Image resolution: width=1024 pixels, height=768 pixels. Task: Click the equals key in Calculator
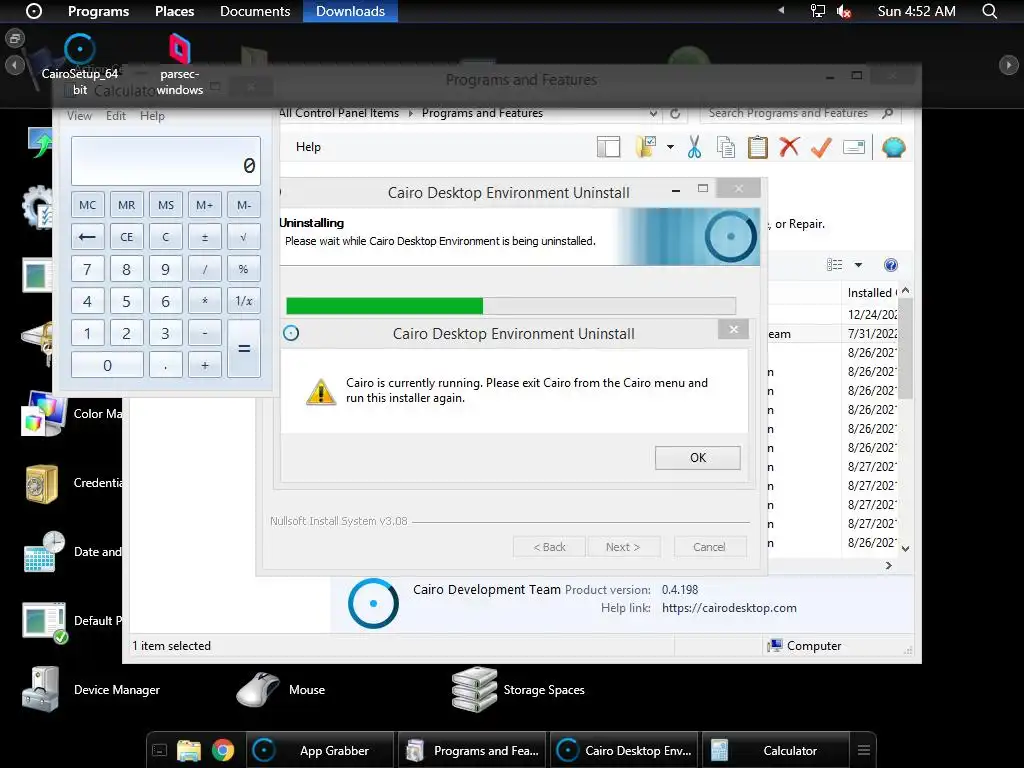[x=244, y=349]
